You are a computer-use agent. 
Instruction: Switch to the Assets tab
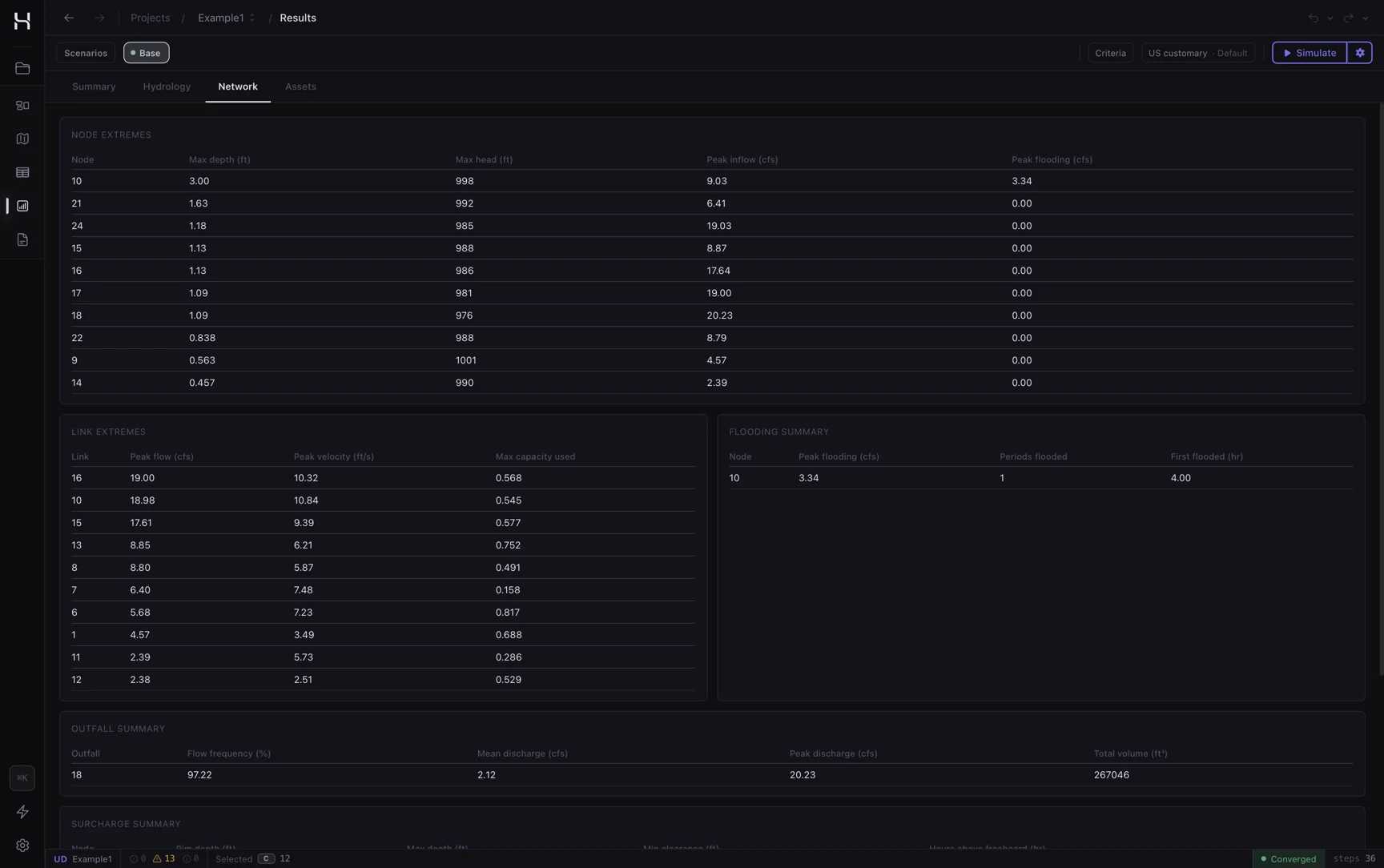300,86
